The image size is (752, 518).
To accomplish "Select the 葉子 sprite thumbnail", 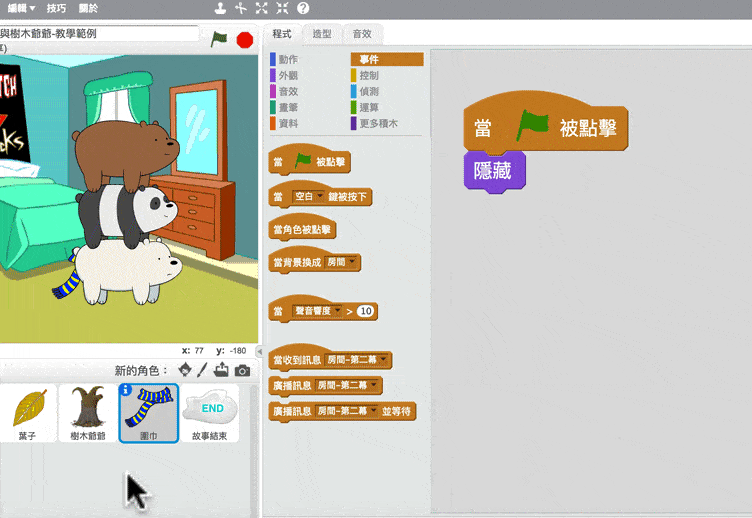I will click(x=28, y=413).
